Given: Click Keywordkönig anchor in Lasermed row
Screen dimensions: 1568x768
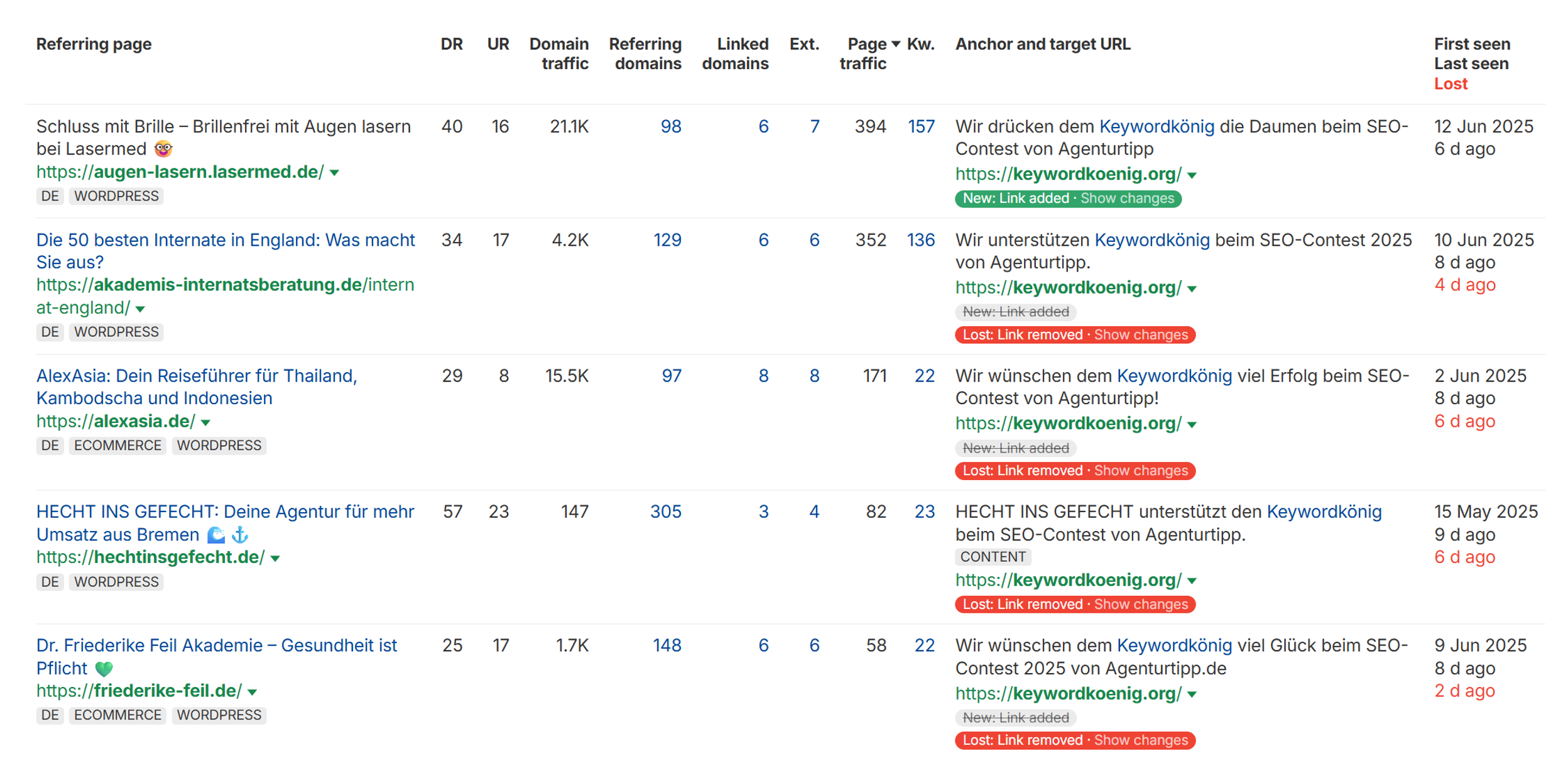Looking at the screenshot, I should 1157,126.
